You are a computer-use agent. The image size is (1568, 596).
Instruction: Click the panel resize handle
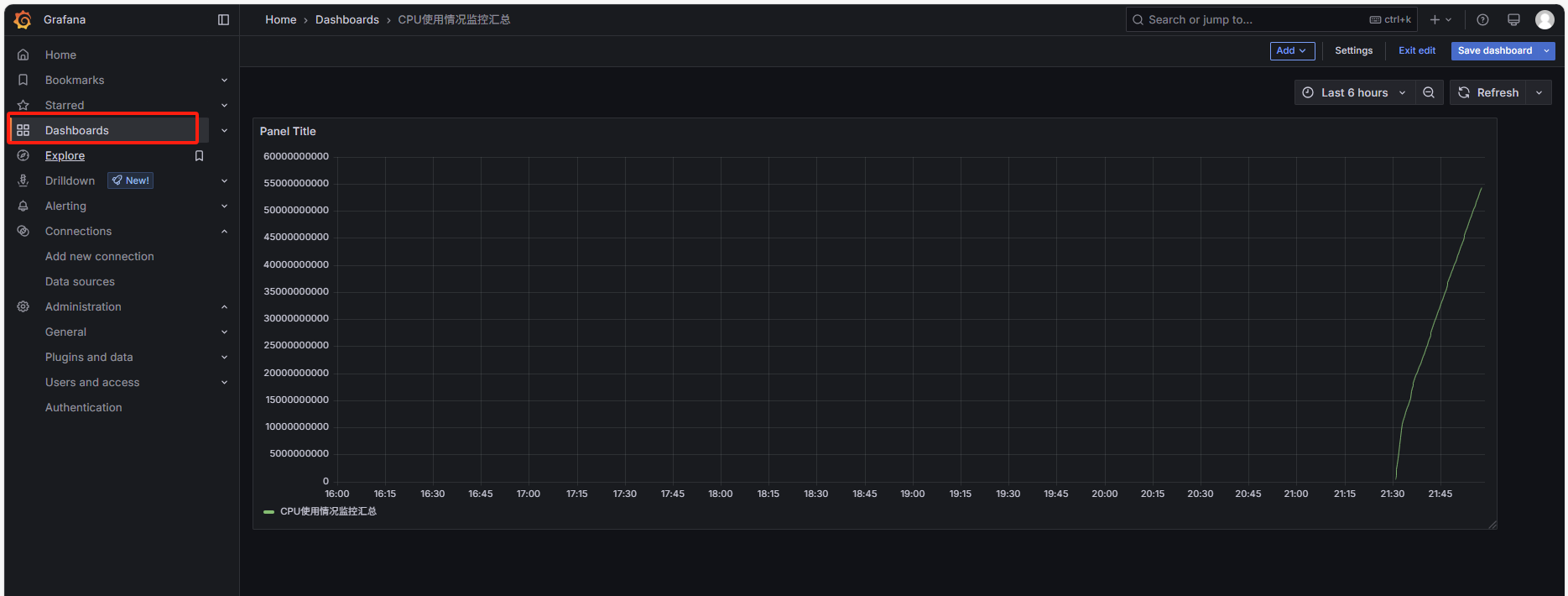point(1492,524)
